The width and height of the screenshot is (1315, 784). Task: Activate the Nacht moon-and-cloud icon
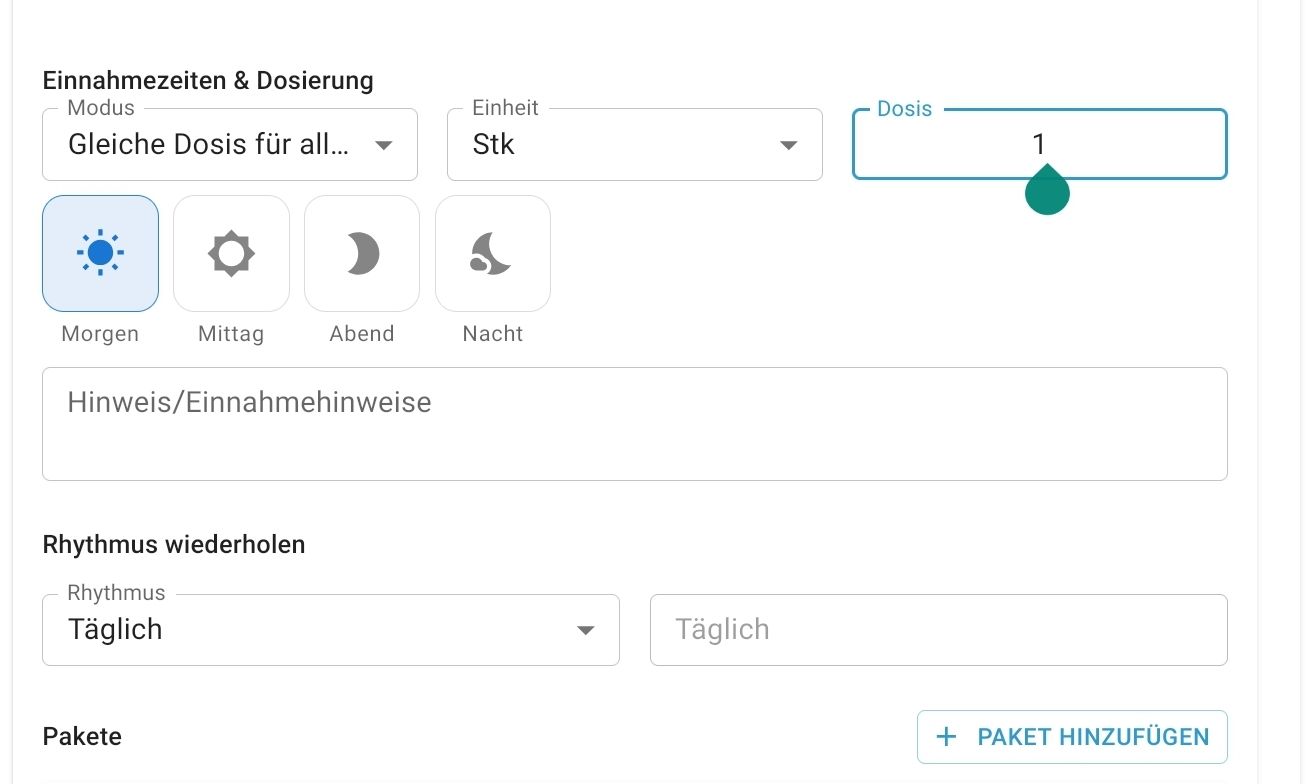[x=492, y=253]
